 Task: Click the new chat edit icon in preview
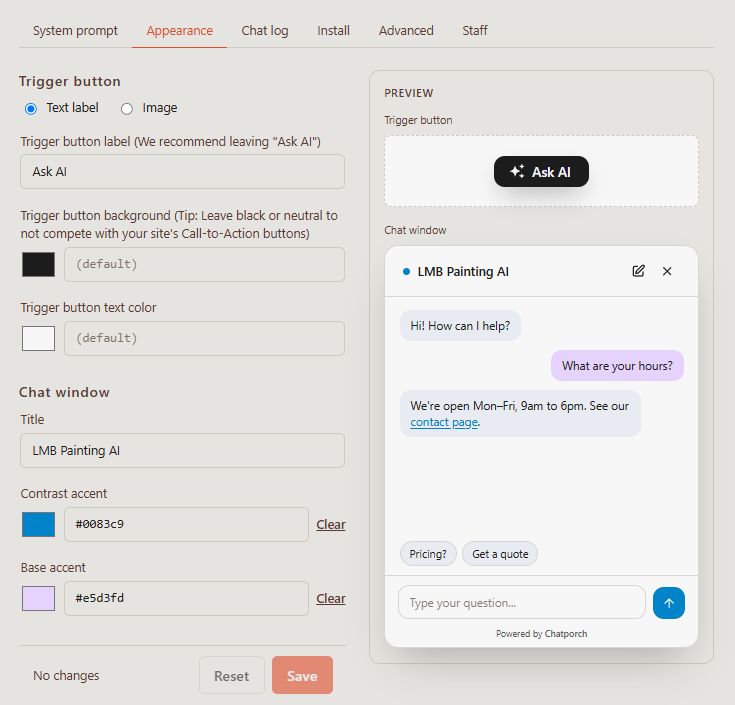(638, 271)
